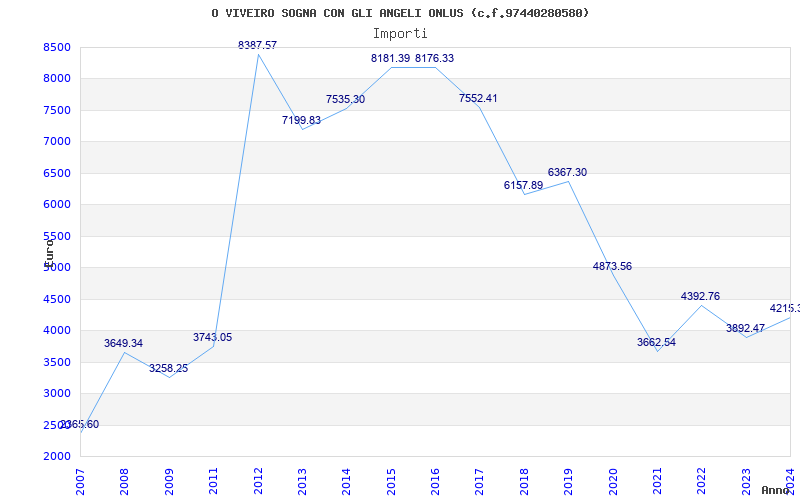Click x-axis year label 2011
This screenshot has width=800, height=500.
click(x=213, y=482)
